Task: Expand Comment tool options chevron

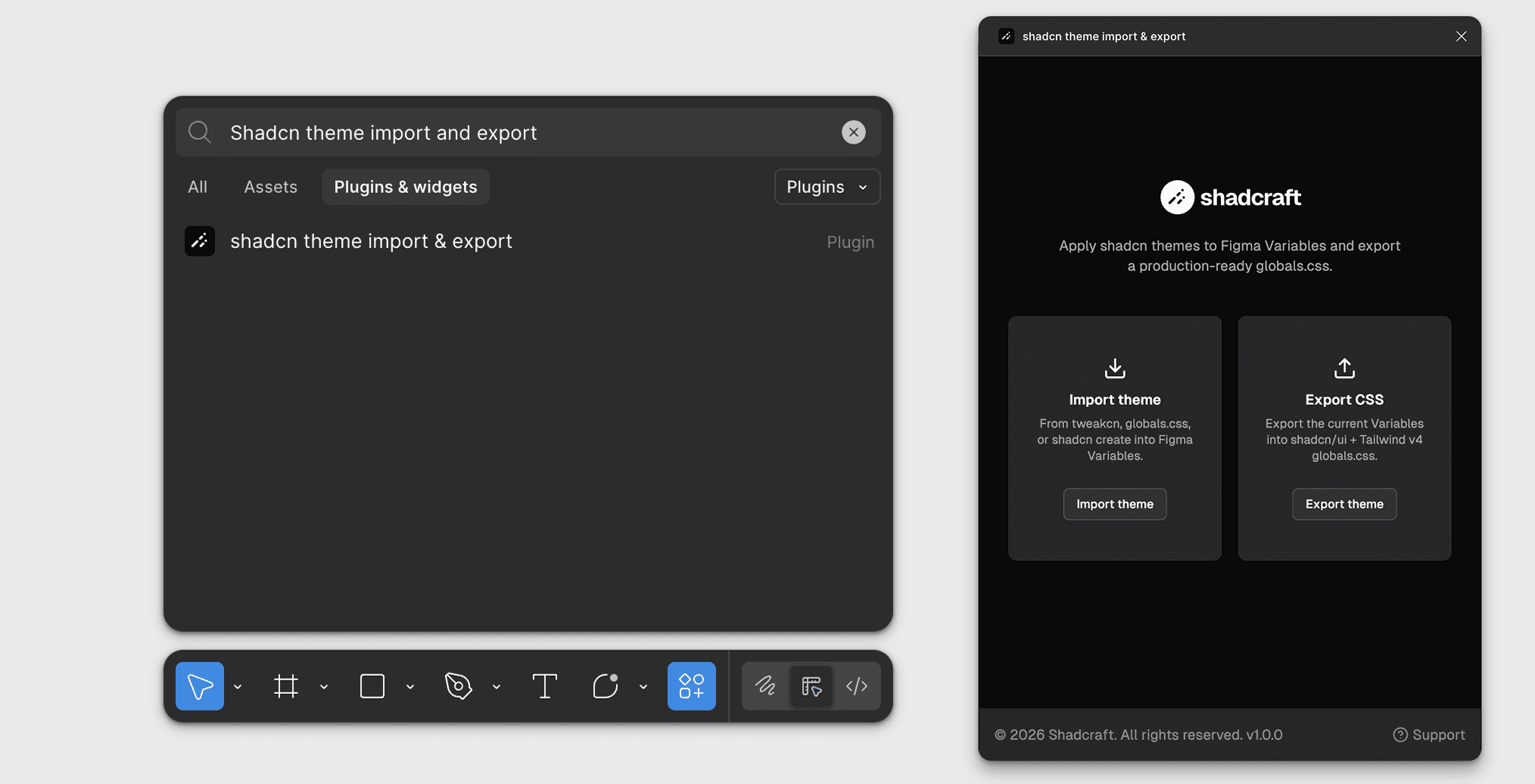Action: (643, 687)
